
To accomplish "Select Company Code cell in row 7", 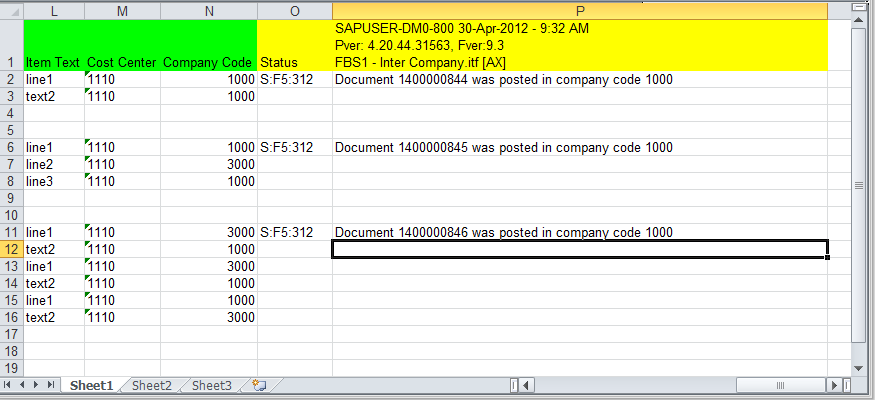I will point(209,164).
